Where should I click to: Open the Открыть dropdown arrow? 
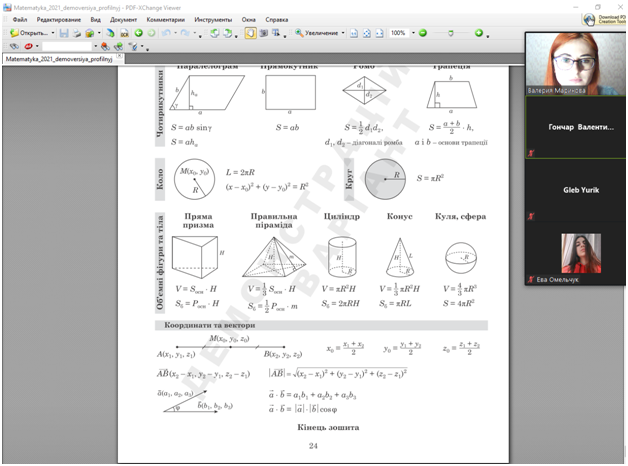point(53,33)
